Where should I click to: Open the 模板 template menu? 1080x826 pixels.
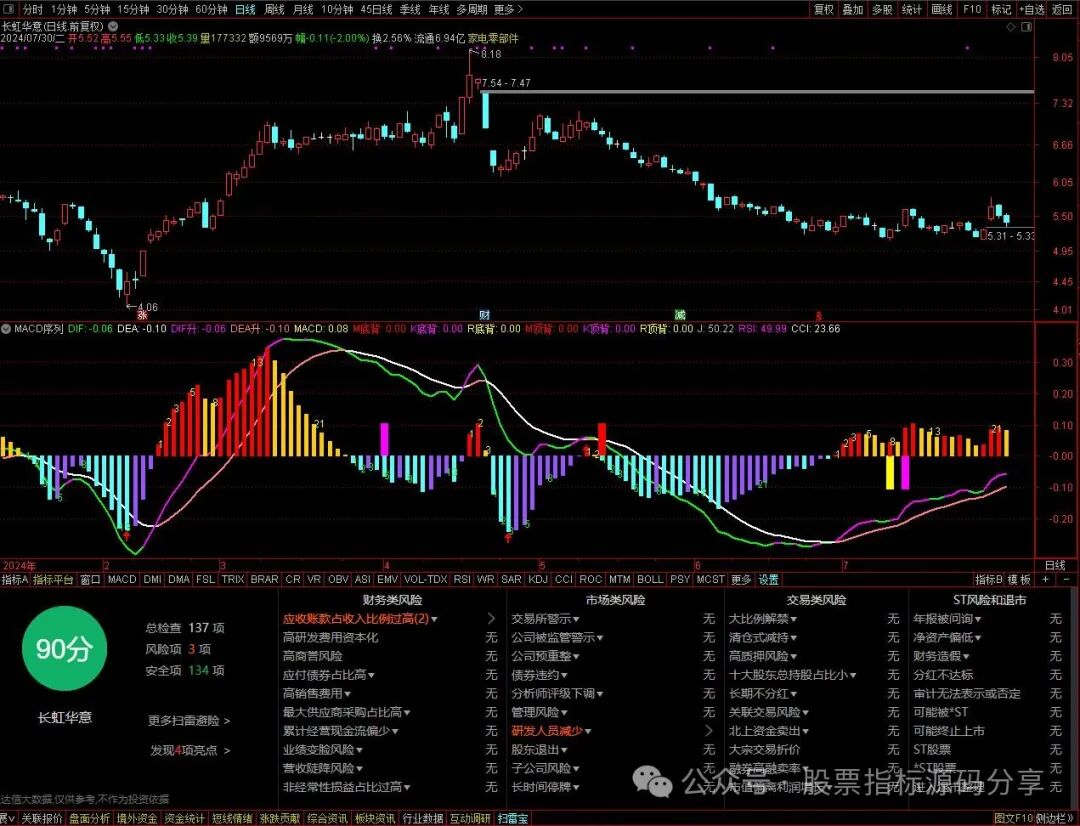[1019, 579]
